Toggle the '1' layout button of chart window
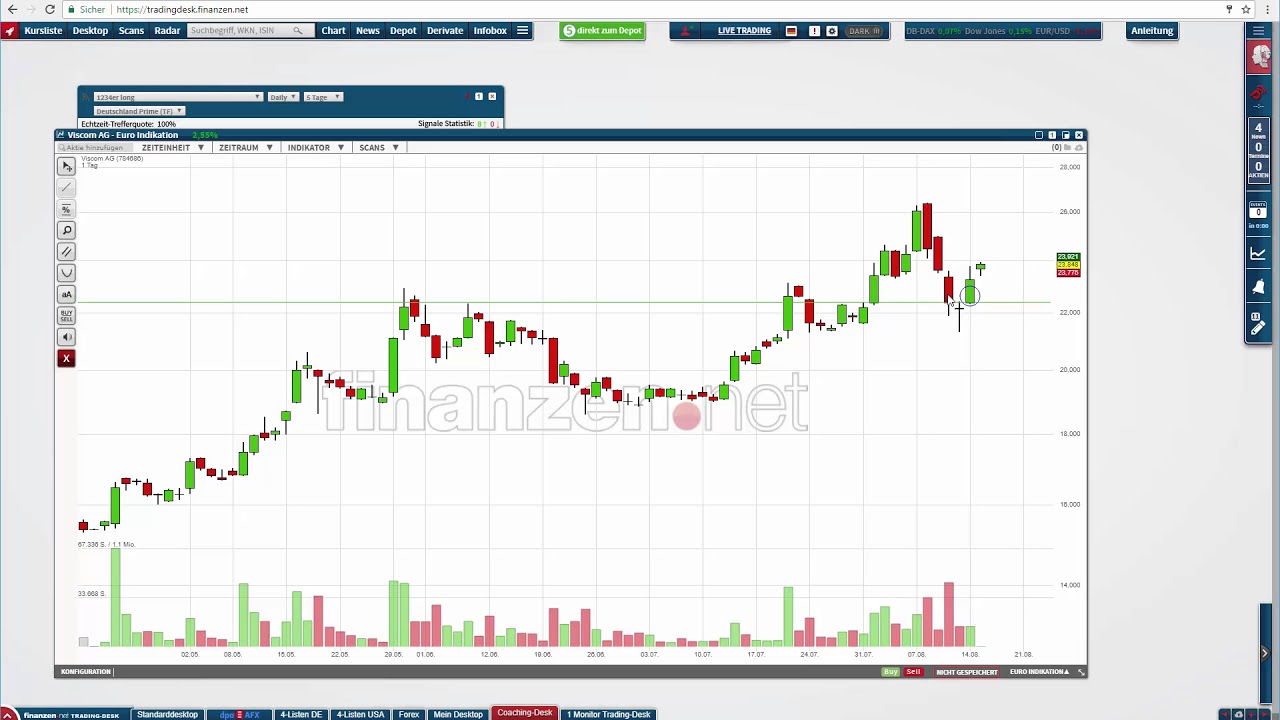The width and height of the screenshot is (1280, 720). click(1052, 135)
